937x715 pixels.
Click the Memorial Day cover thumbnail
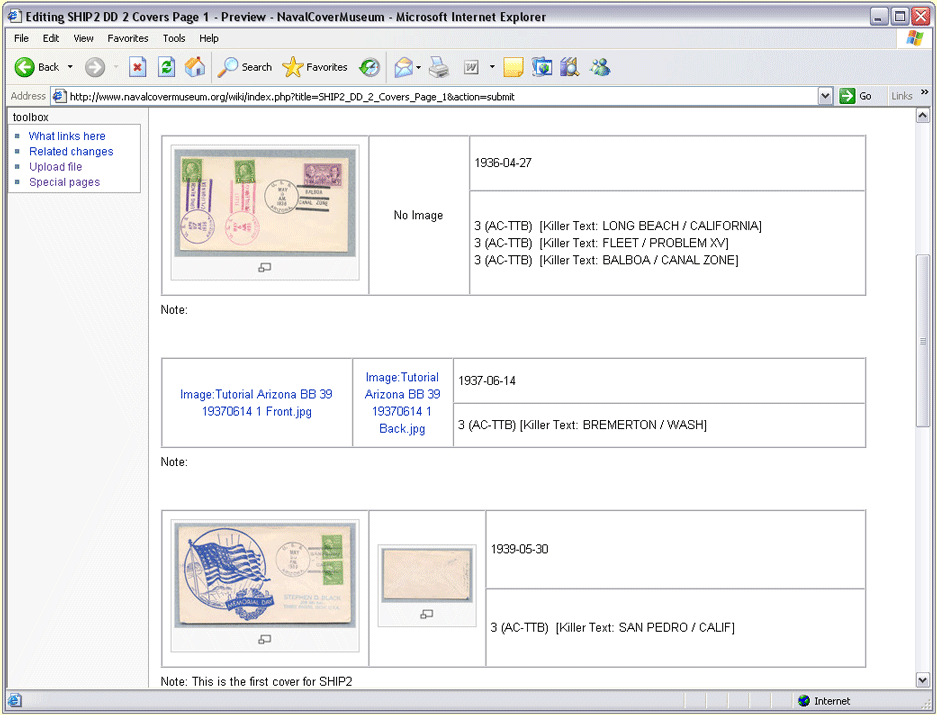(265, 575)
